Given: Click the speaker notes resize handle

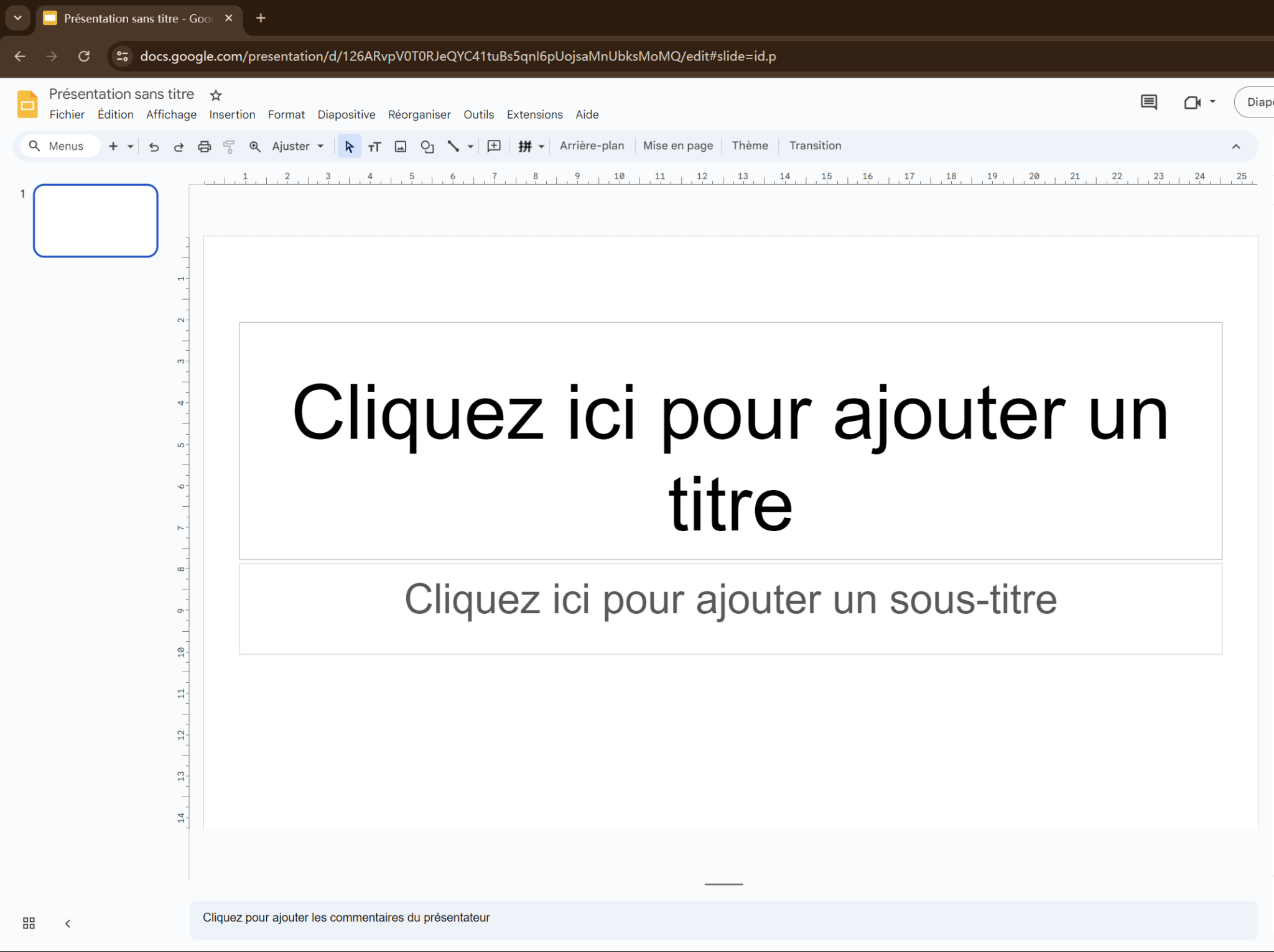Looking at the screenshot, I should pyautogui.click(x=723, y=884).
